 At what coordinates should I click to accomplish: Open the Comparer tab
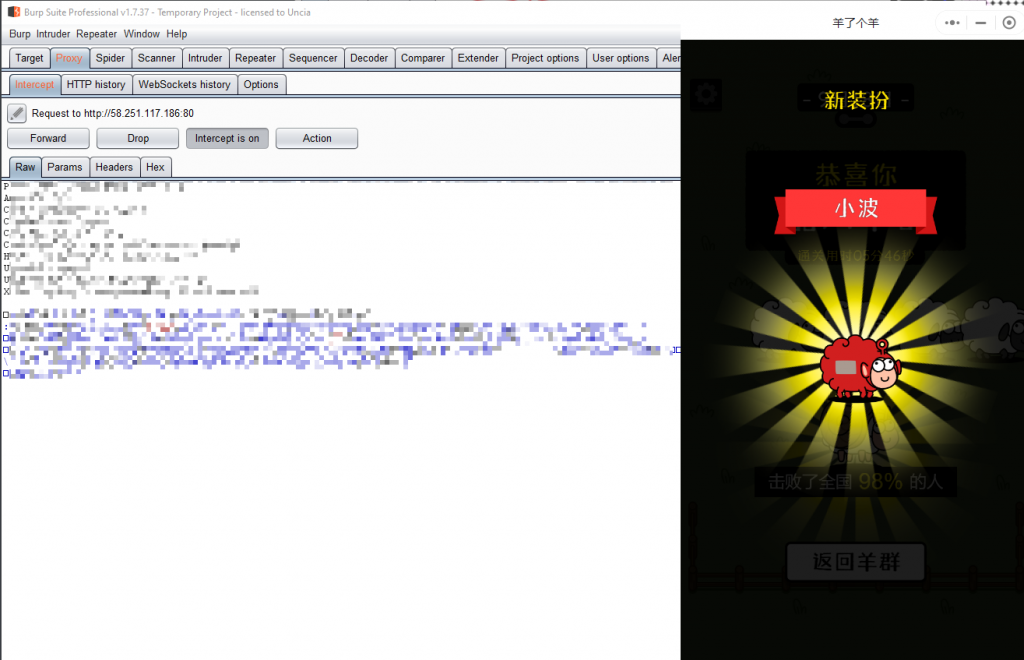click(423, 58)
